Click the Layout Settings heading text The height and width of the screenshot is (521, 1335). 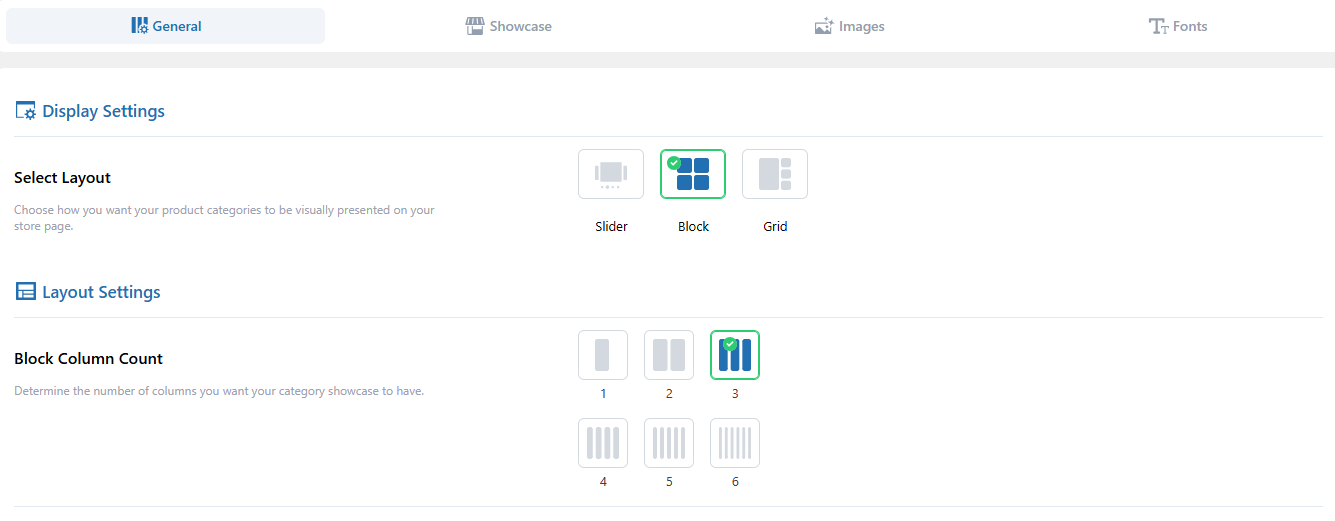101,292
